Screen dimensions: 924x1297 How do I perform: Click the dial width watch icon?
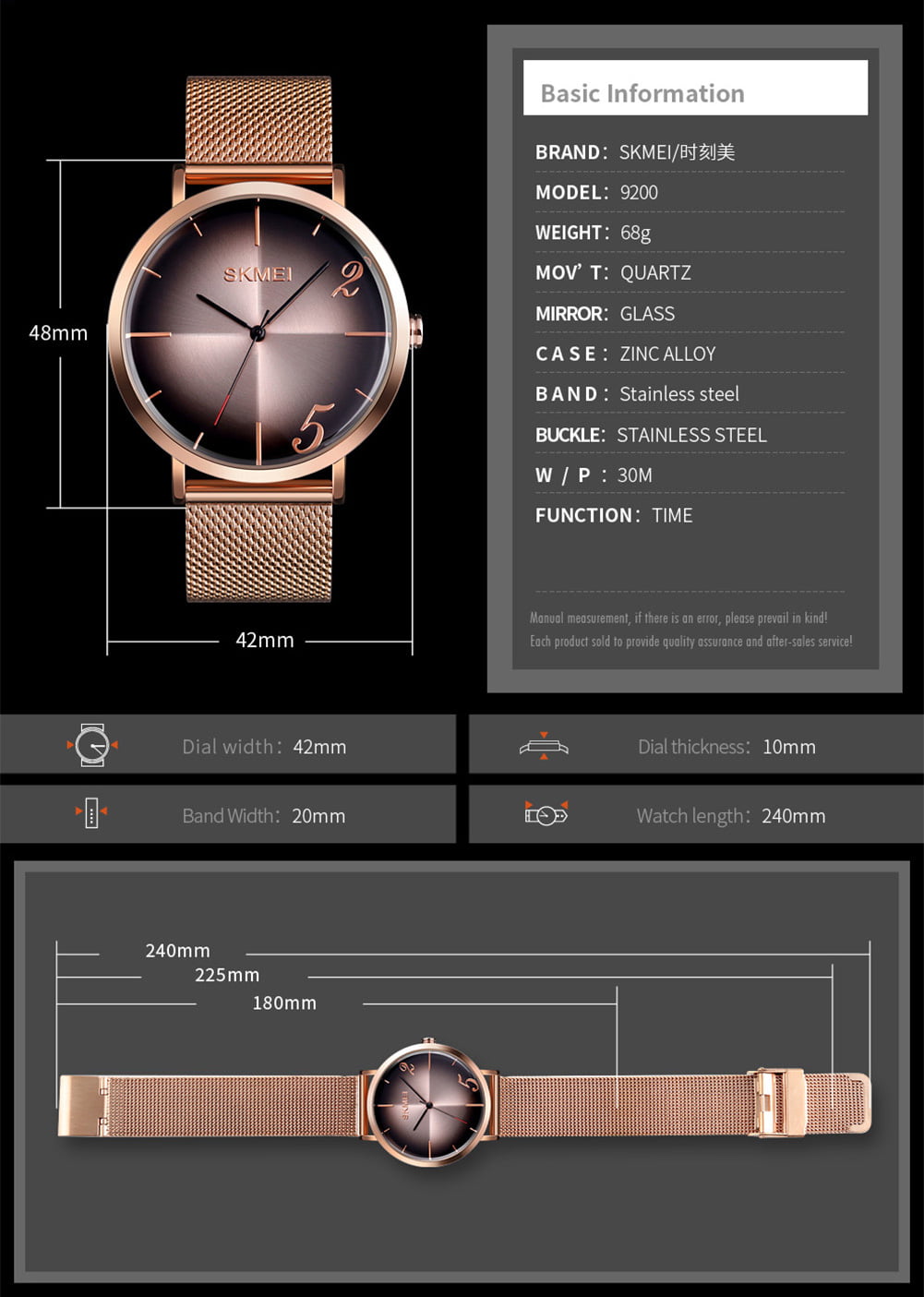click(x=92, y=745)
